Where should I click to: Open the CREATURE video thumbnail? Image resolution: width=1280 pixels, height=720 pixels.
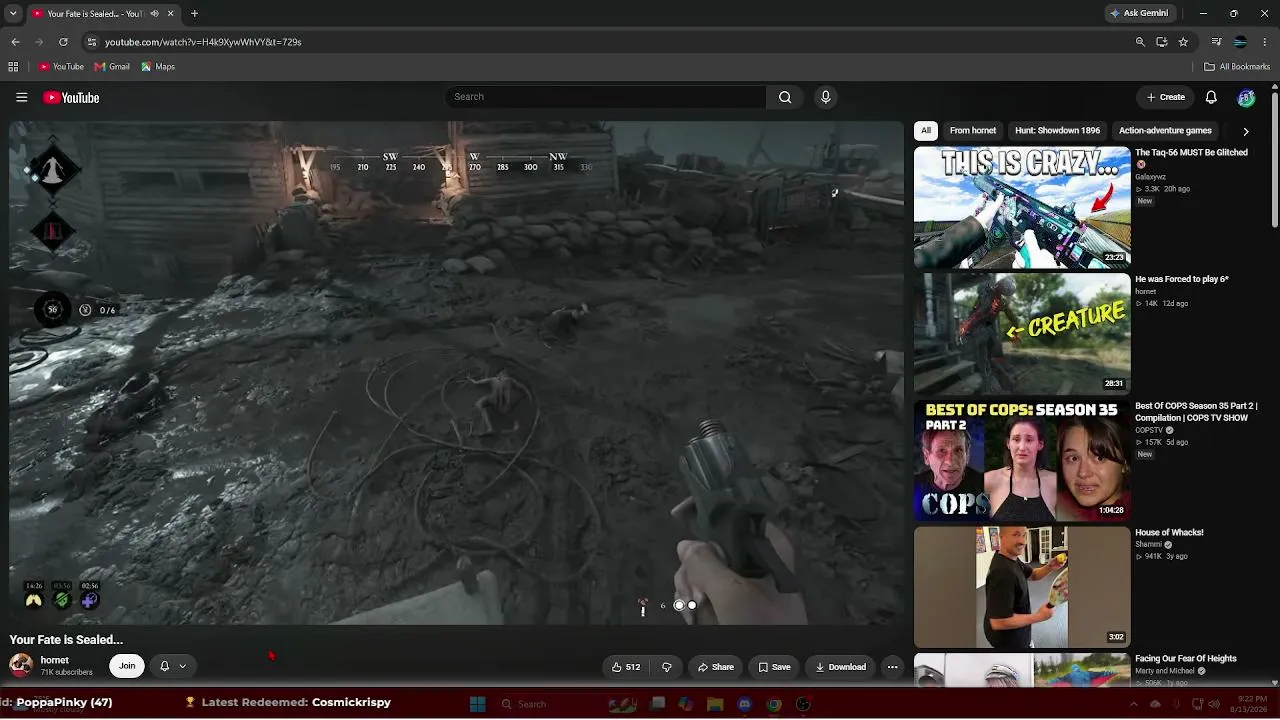pyautogui.click(x=1022, y=334)
